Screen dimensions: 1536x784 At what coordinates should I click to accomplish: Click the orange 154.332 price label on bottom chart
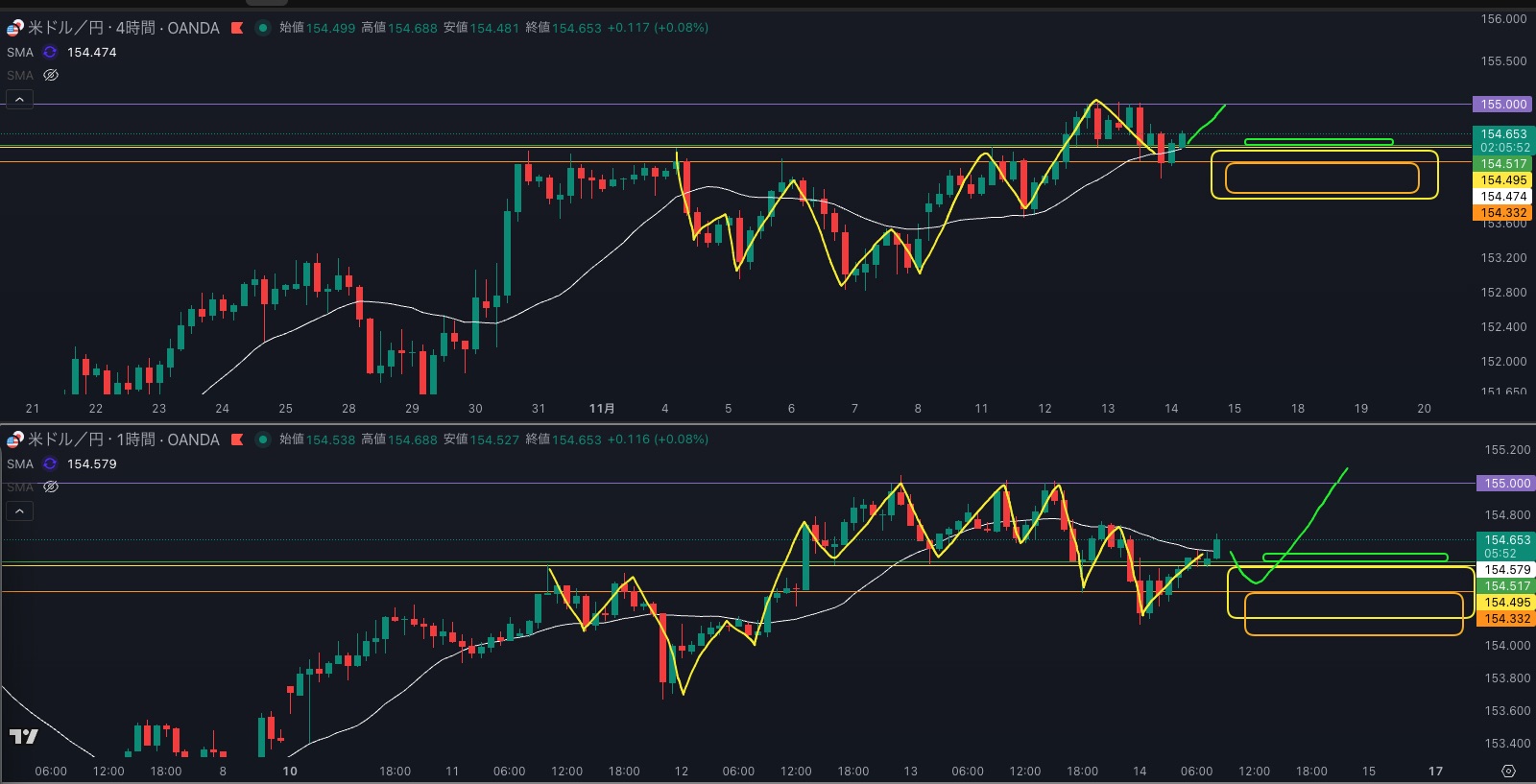pos(1507,619)
